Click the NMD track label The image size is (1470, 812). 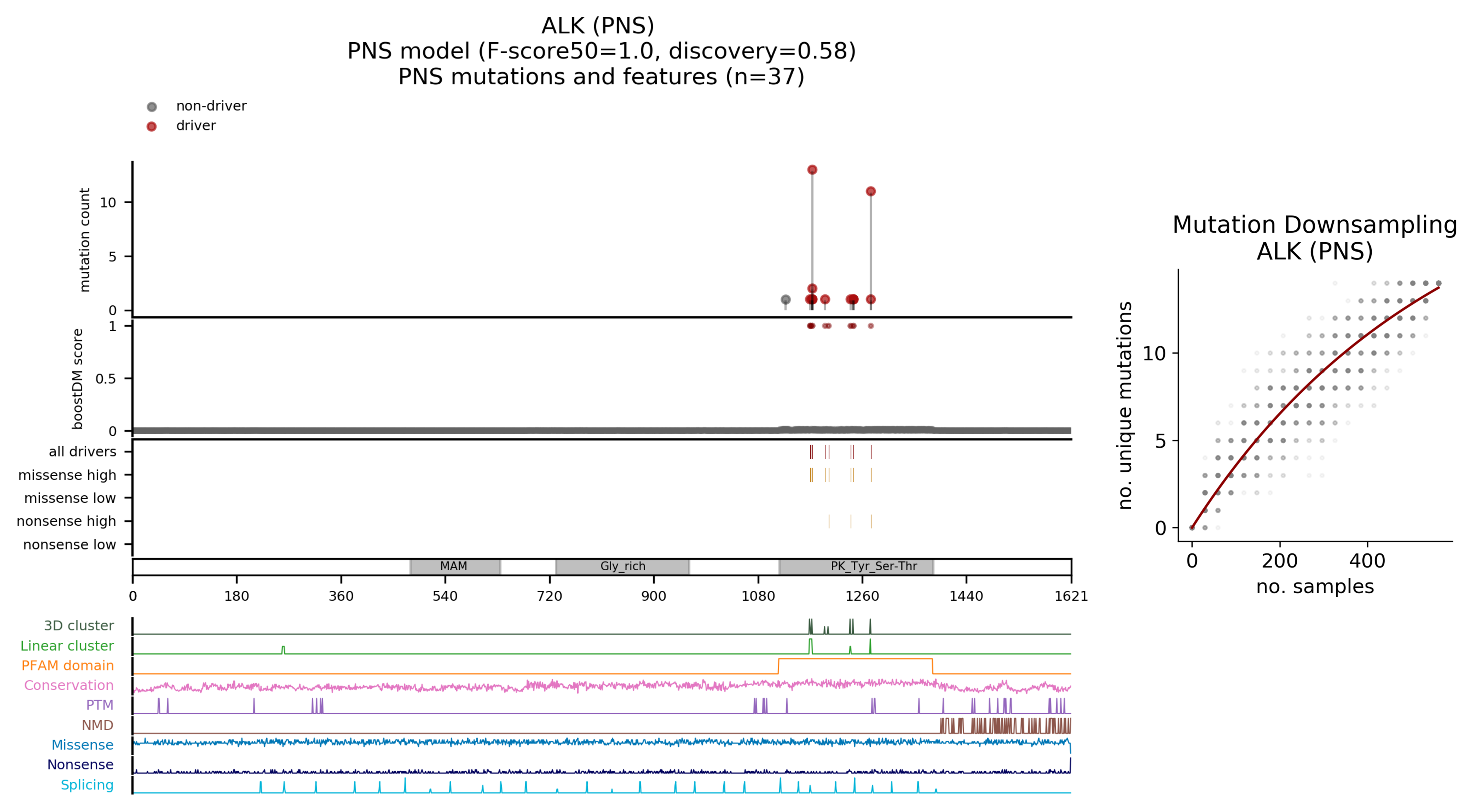[97, 725]
